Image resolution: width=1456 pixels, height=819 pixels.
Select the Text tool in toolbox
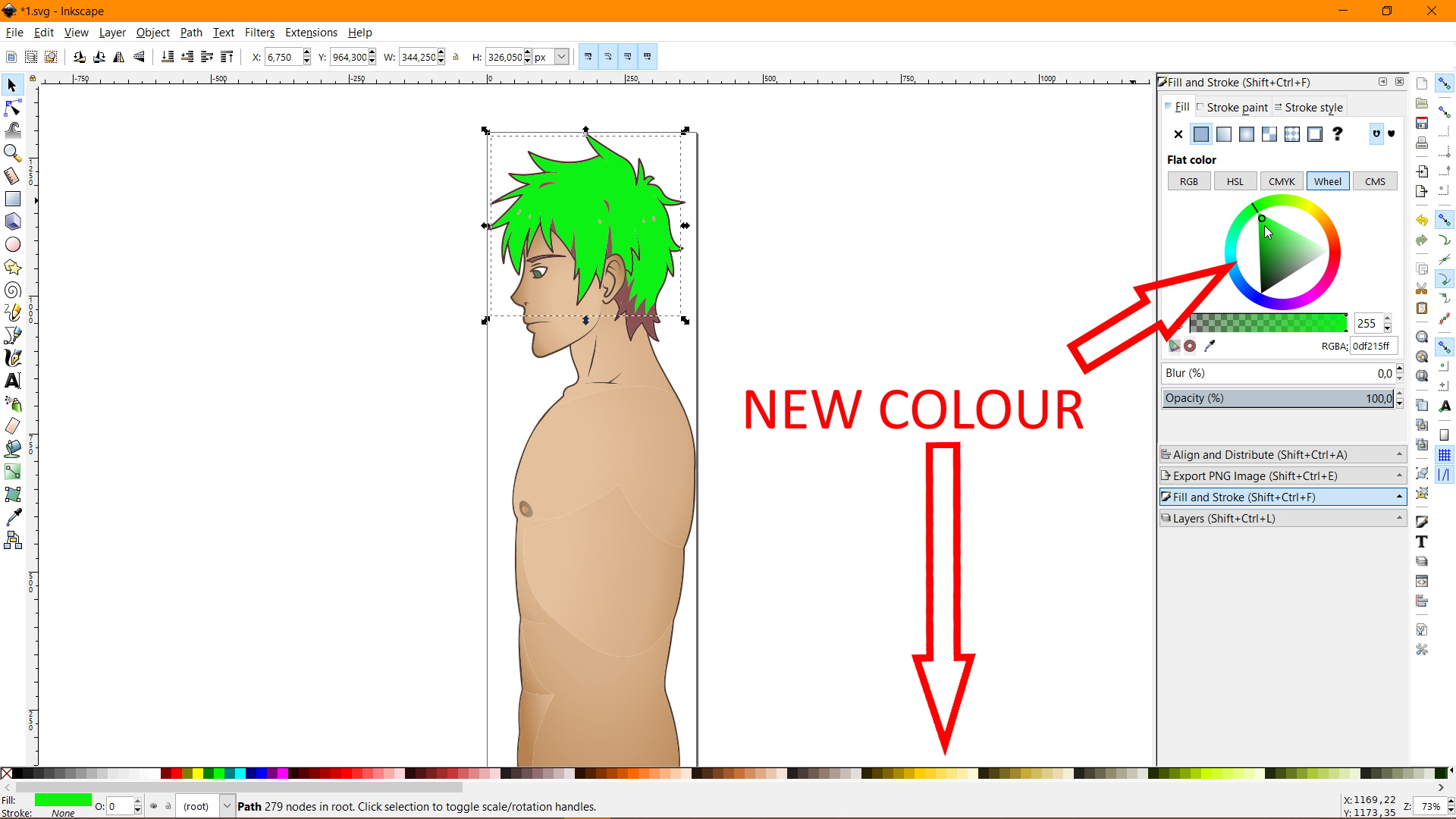13,381
